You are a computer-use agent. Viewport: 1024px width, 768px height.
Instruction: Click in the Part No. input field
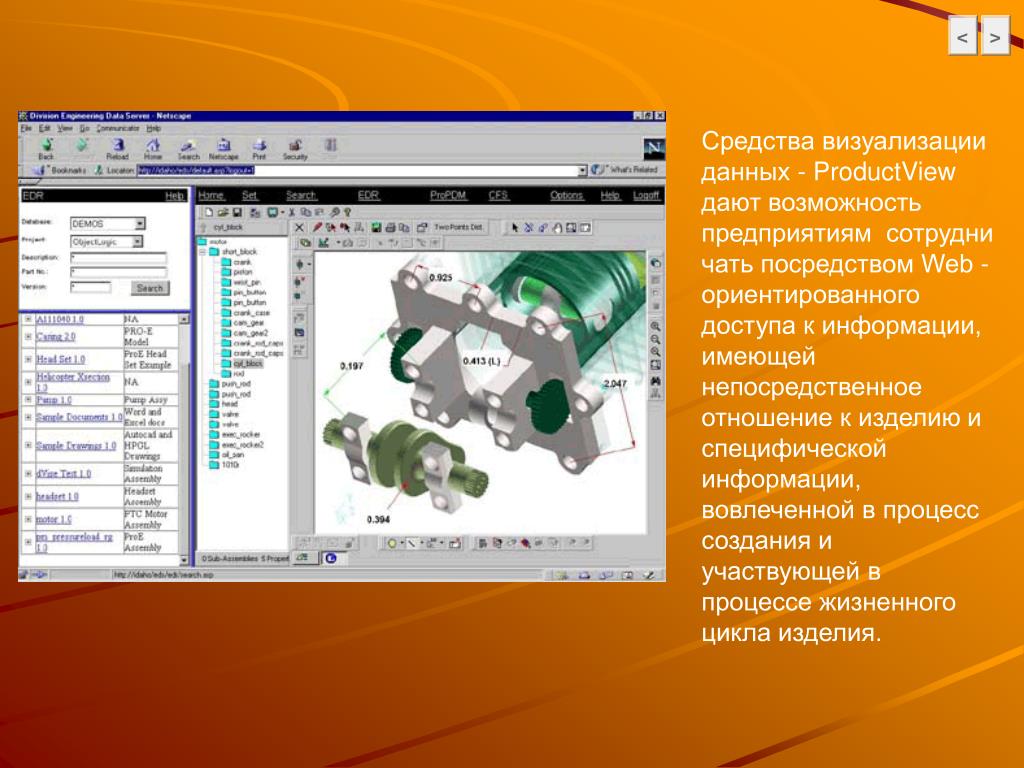(x=118, y=272)
